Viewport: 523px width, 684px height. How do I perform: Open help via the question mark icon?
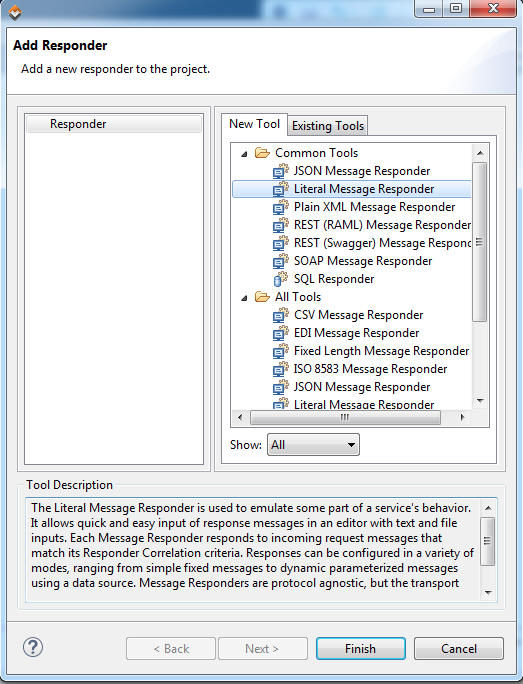33,647
